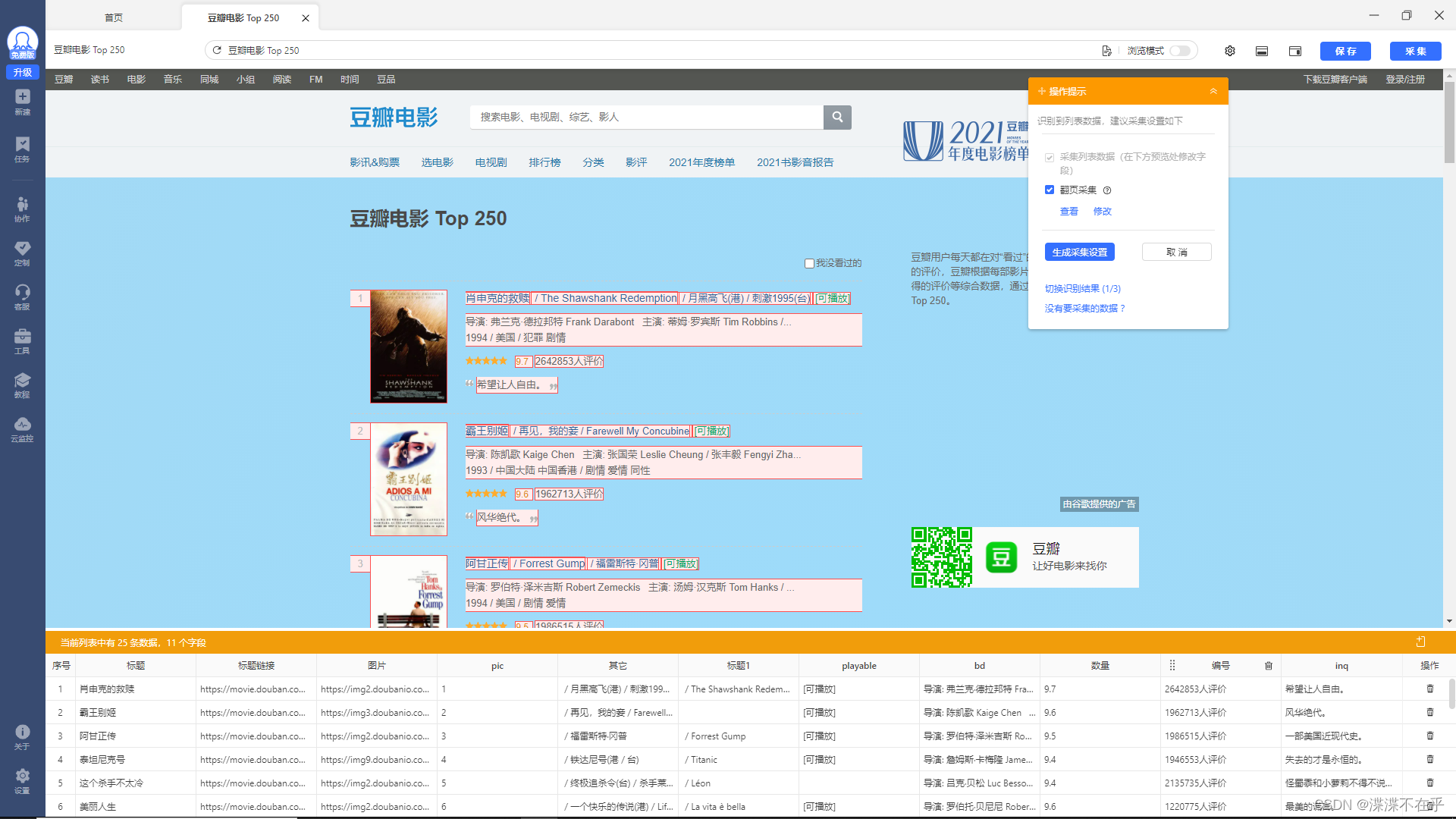This screenshot has height=819, width=1456.
Task: Open the 排行榜 menu item
Action: 544,162
